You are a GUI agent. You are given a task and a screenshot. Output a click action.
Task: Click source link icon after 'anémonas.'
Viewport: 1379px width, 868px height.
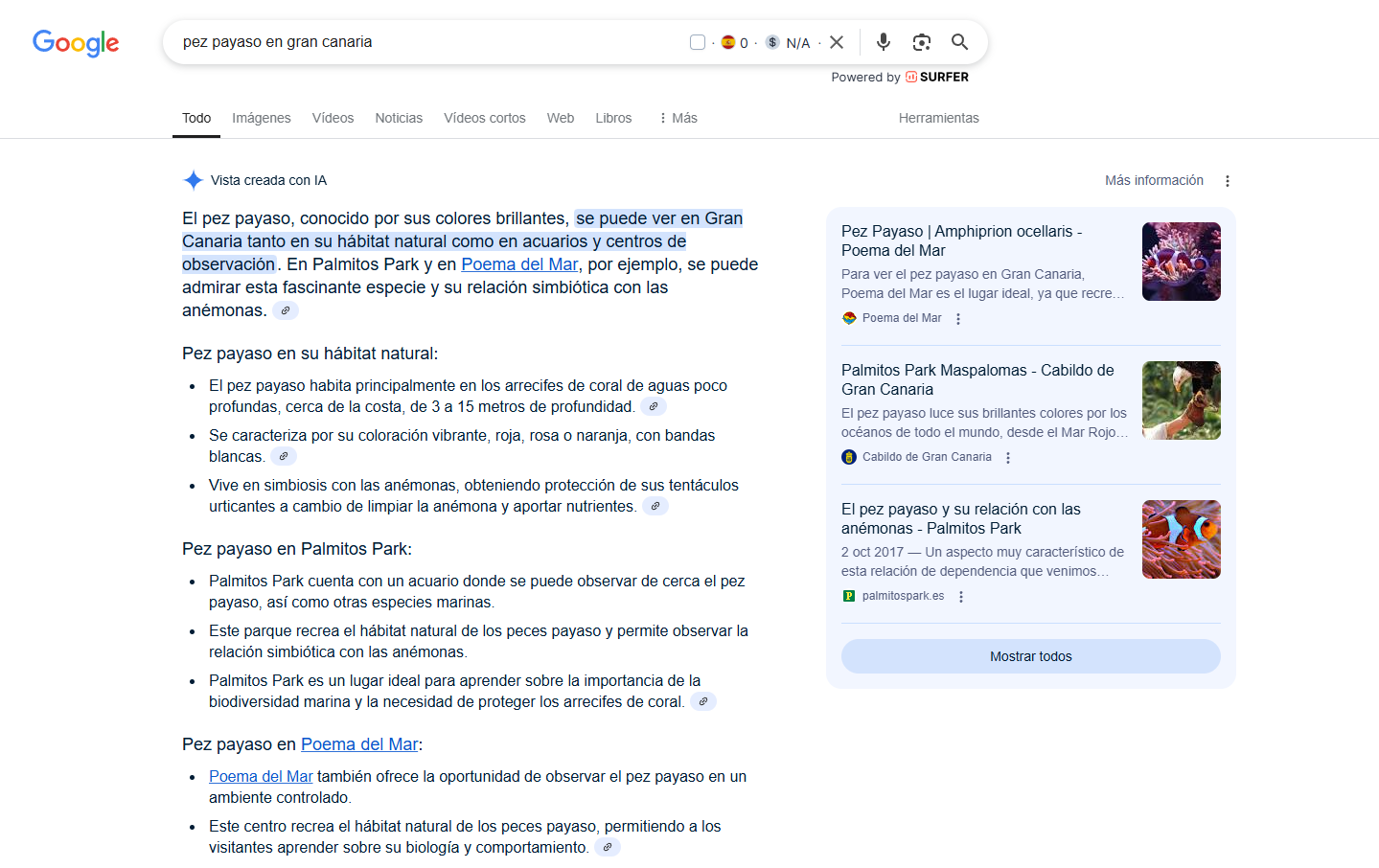(286, 310)
